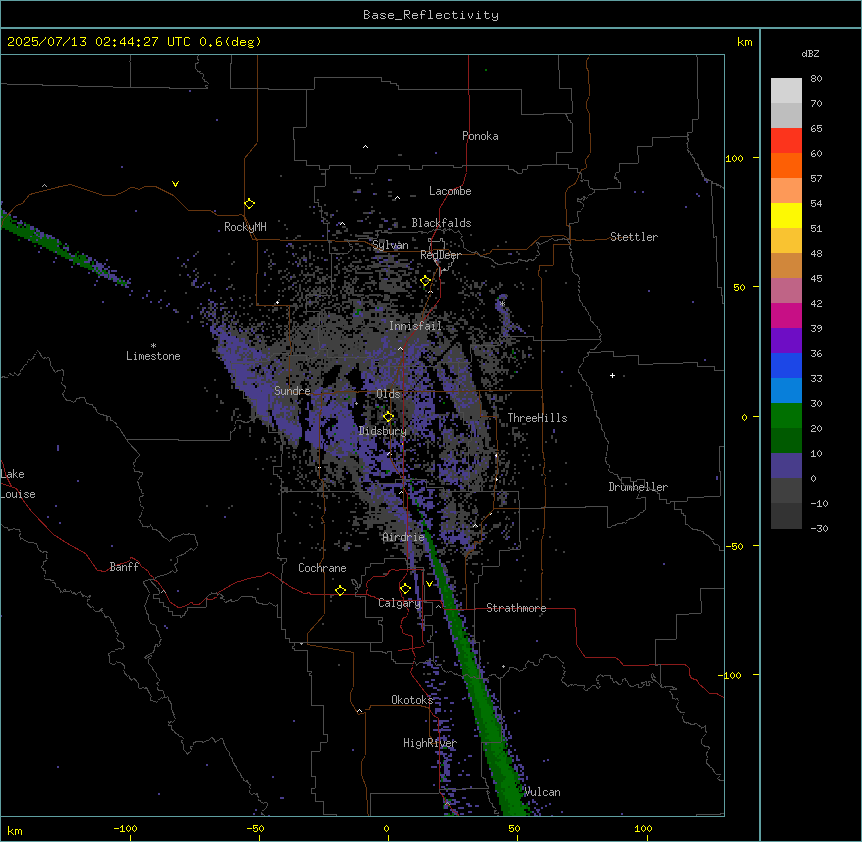Select the HighRiver label

[430, 743]
